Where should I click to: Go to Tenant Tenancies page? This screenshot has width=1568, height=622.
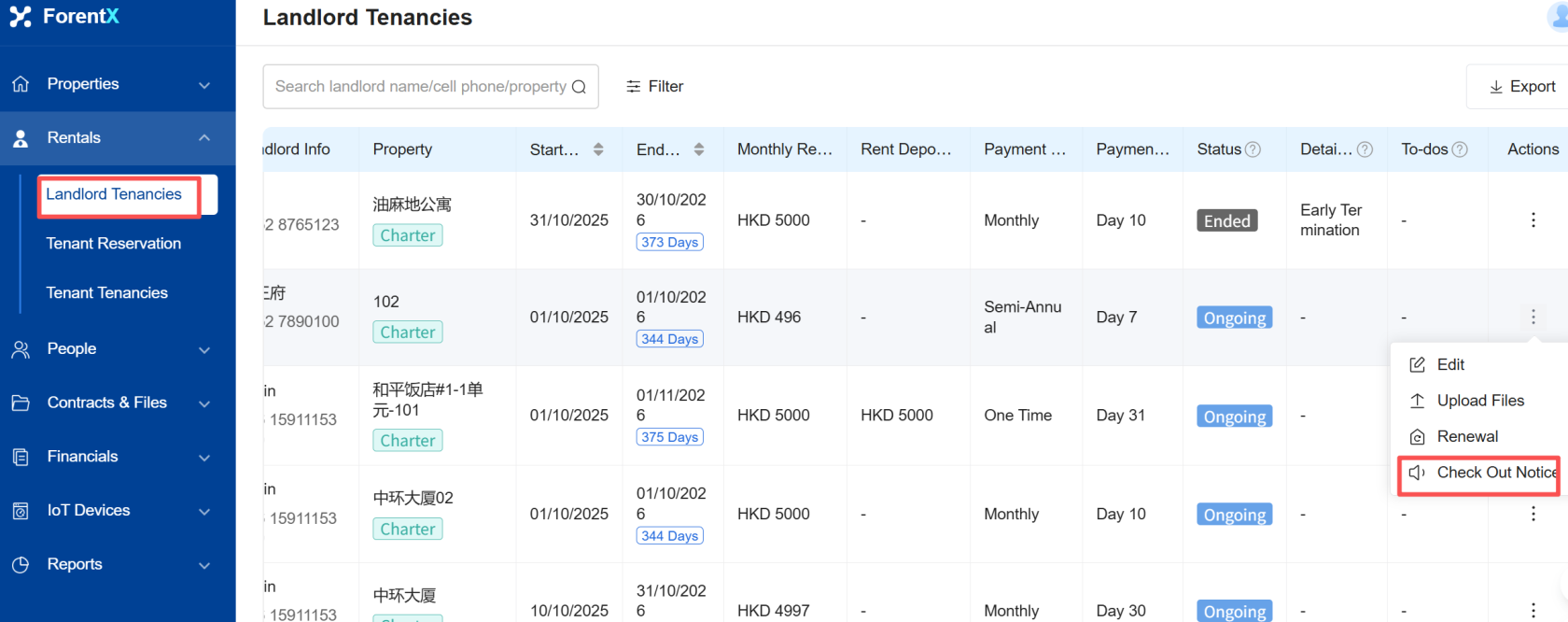[x=107, y=293]
